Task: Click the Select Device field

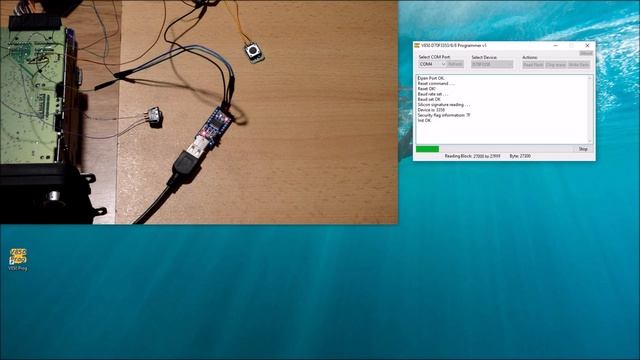Action: coord(492,64)
